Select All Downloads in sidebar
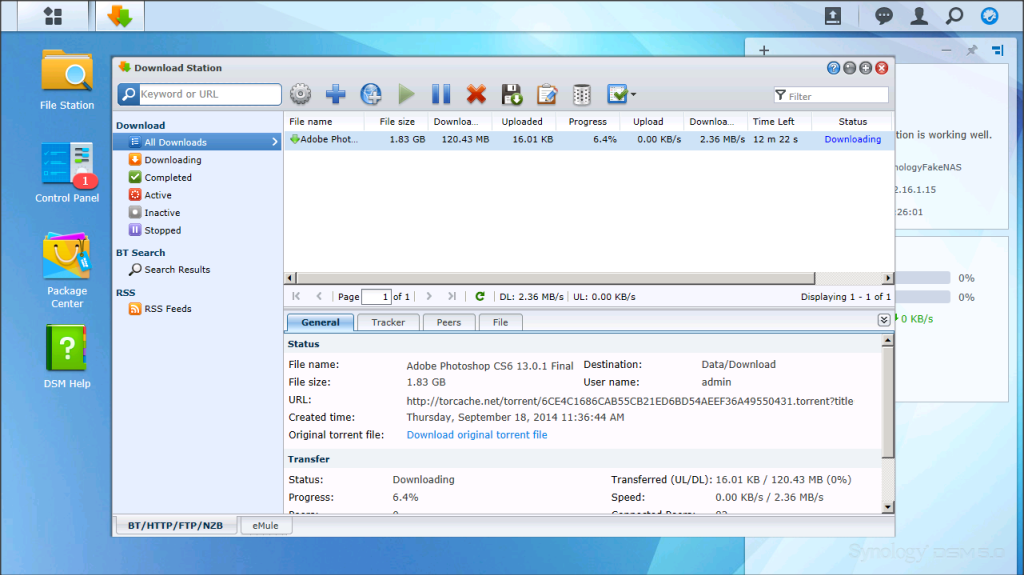Viewport: 1024px width, 575px height. (x=198, y=142)
